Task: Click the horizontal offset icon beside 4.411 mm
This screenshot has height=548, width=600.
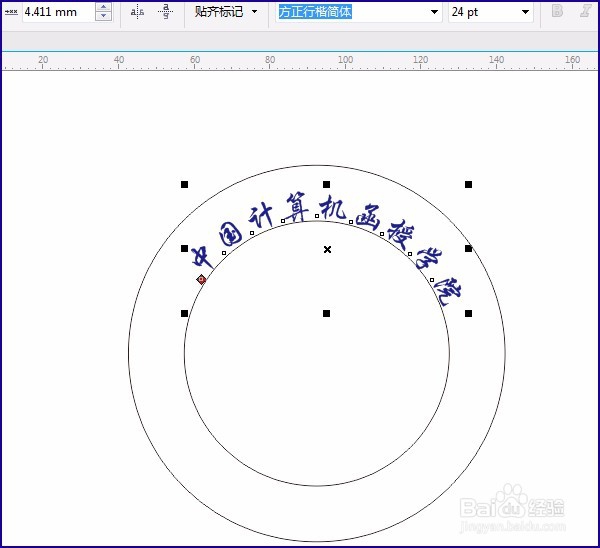Action: [11, 12]
